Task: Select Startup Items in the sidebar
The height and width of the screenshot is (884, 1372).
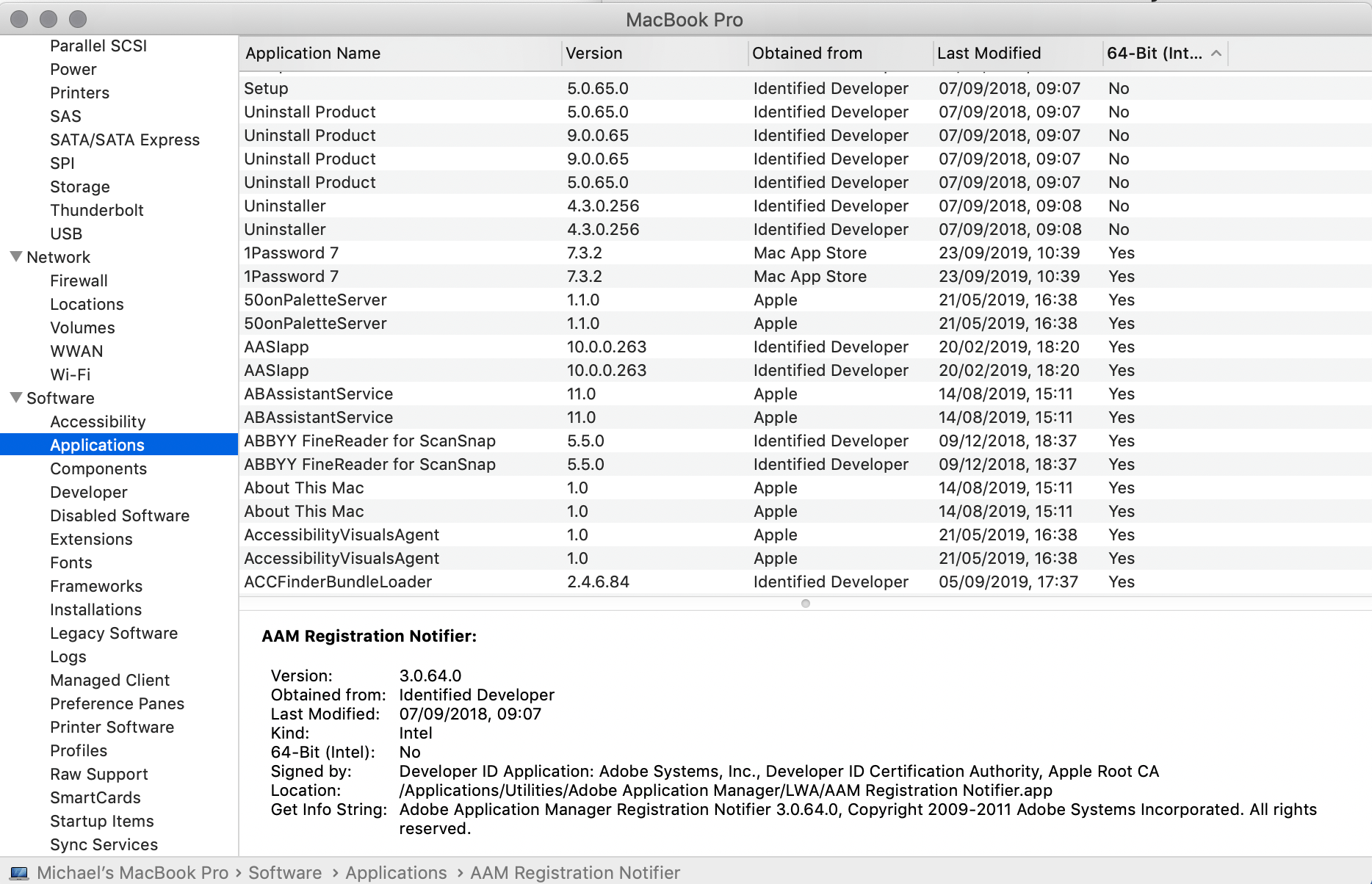Action: click(x=101, y=821)
